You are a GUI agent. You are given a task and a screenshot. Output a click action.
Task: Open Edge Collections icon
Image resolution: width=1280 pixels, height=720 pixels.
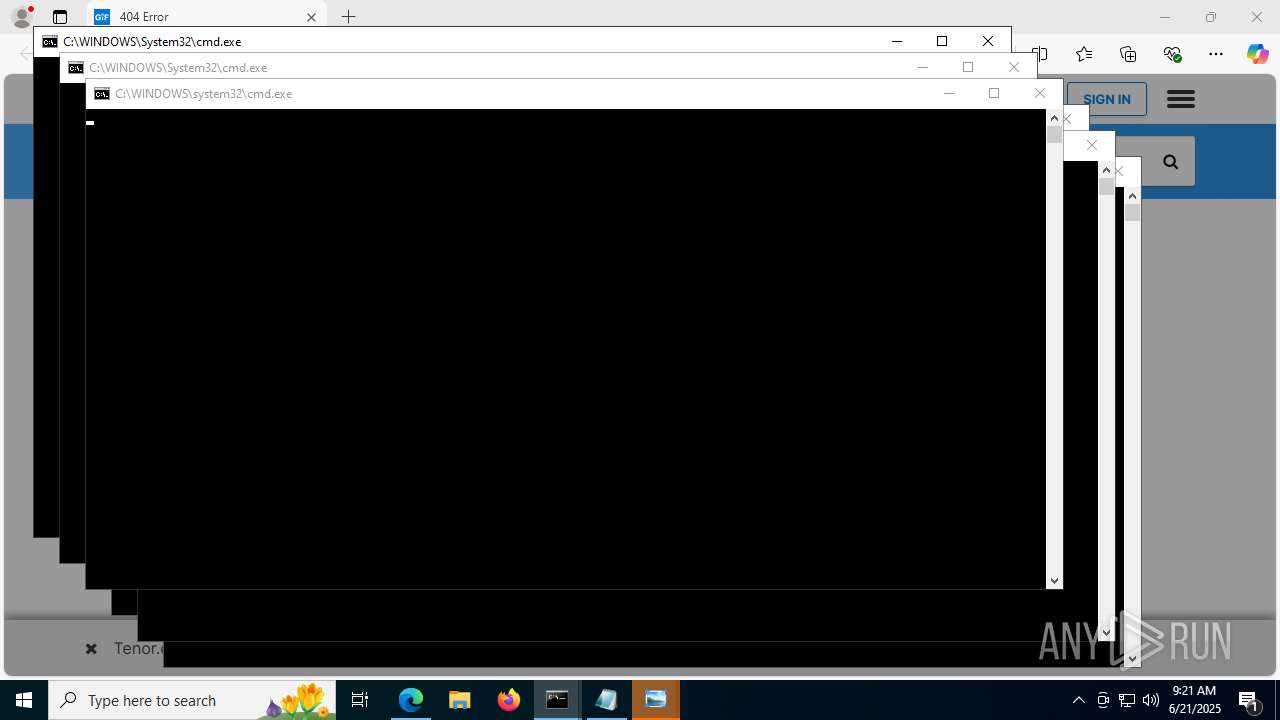click(x=1128, y=54)
